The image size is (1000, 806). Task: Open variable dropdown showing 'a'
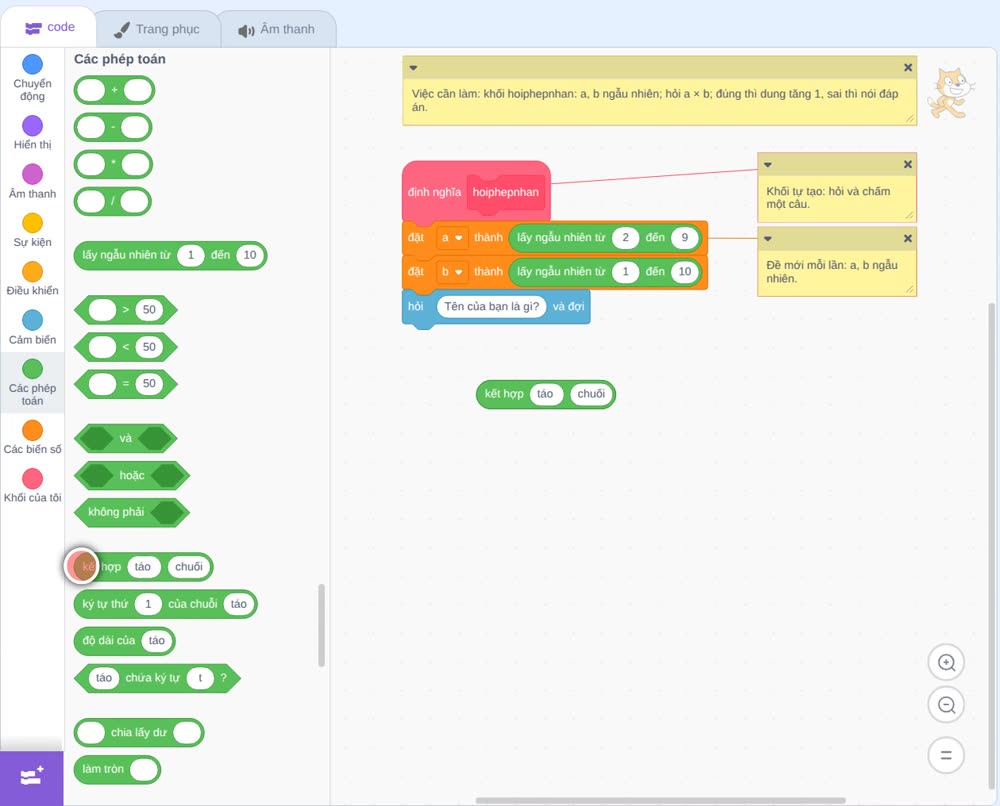452,238
